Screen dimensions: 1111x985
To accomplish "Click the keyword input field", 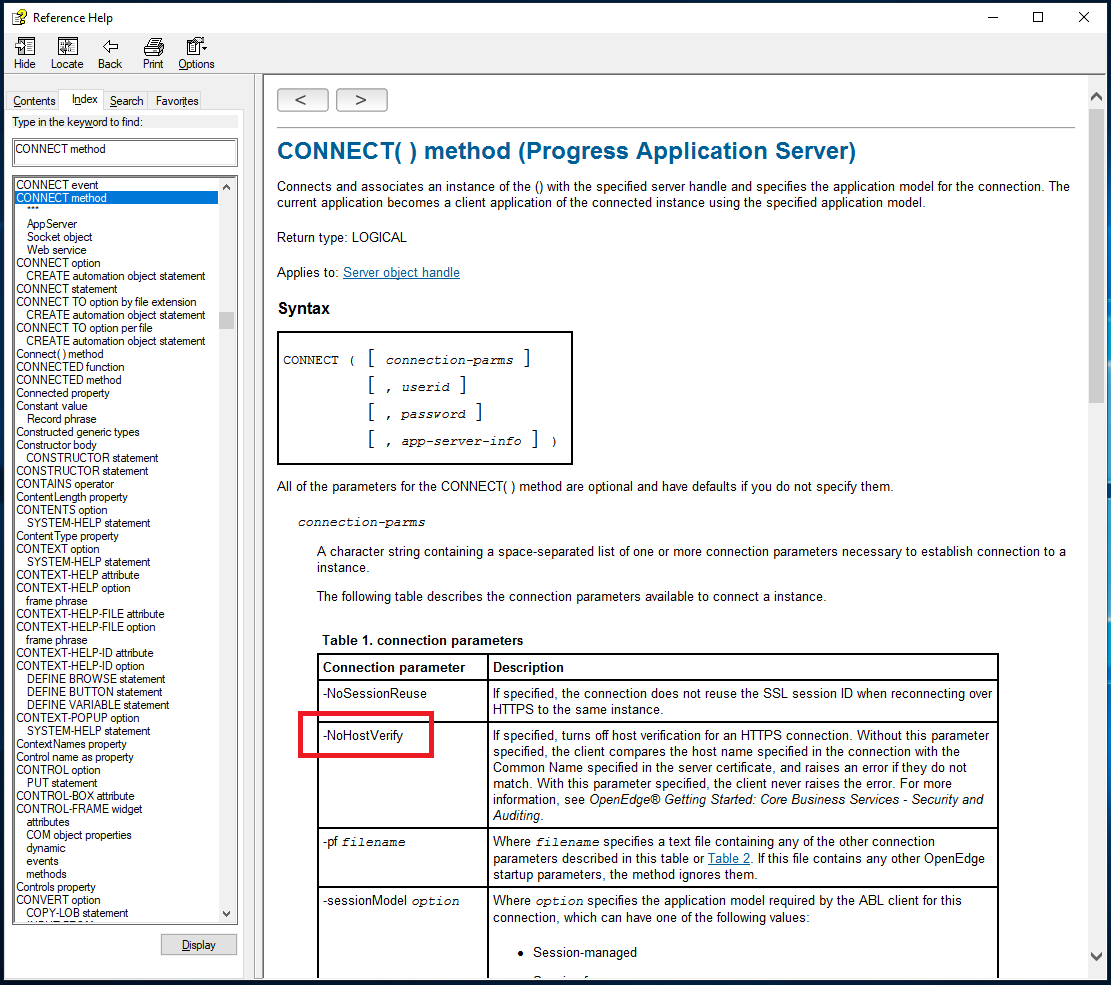I will [x=125, y=152].
